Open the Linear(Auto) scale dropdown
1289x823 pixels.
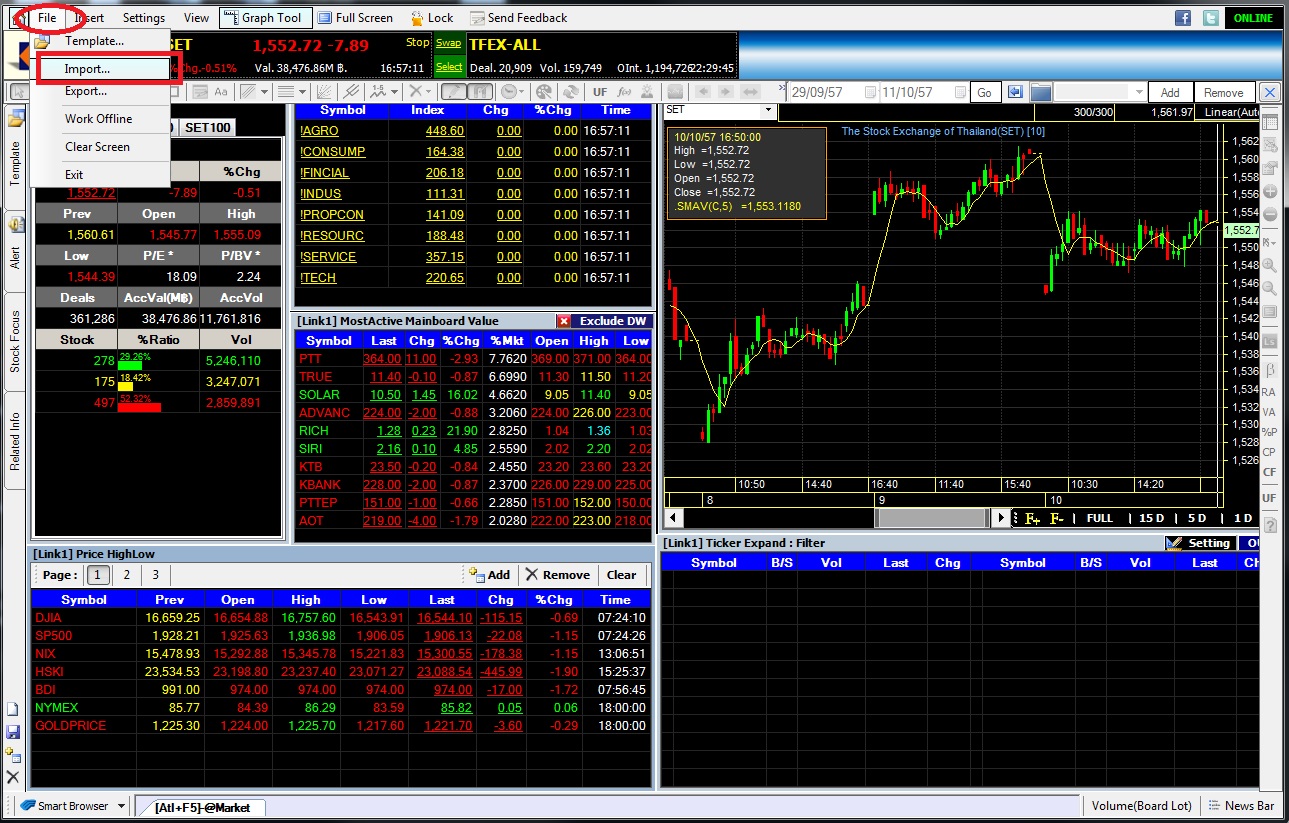[x=1227, y=112]
